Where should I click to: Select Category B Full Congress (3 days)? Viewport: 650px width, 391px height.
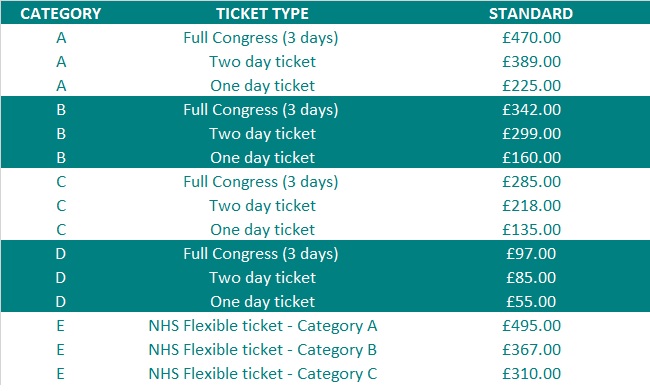[x=261, y=110]
